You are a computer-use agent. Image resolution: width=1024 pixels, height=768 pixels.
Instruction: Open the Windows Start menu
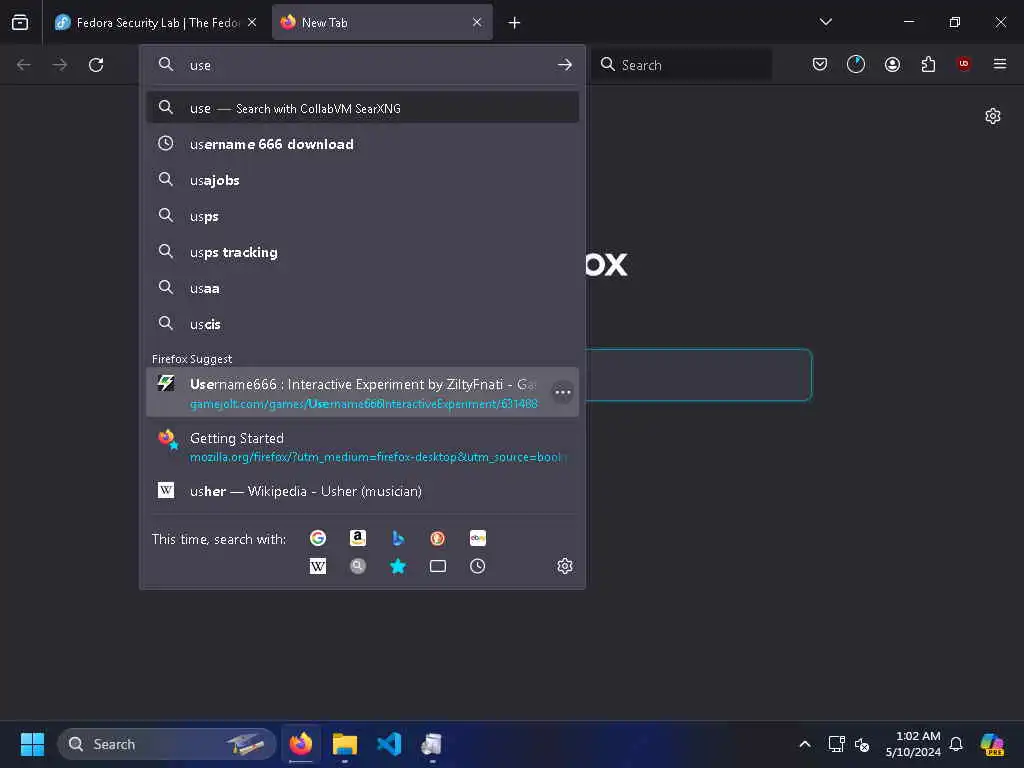coord(32,744)
